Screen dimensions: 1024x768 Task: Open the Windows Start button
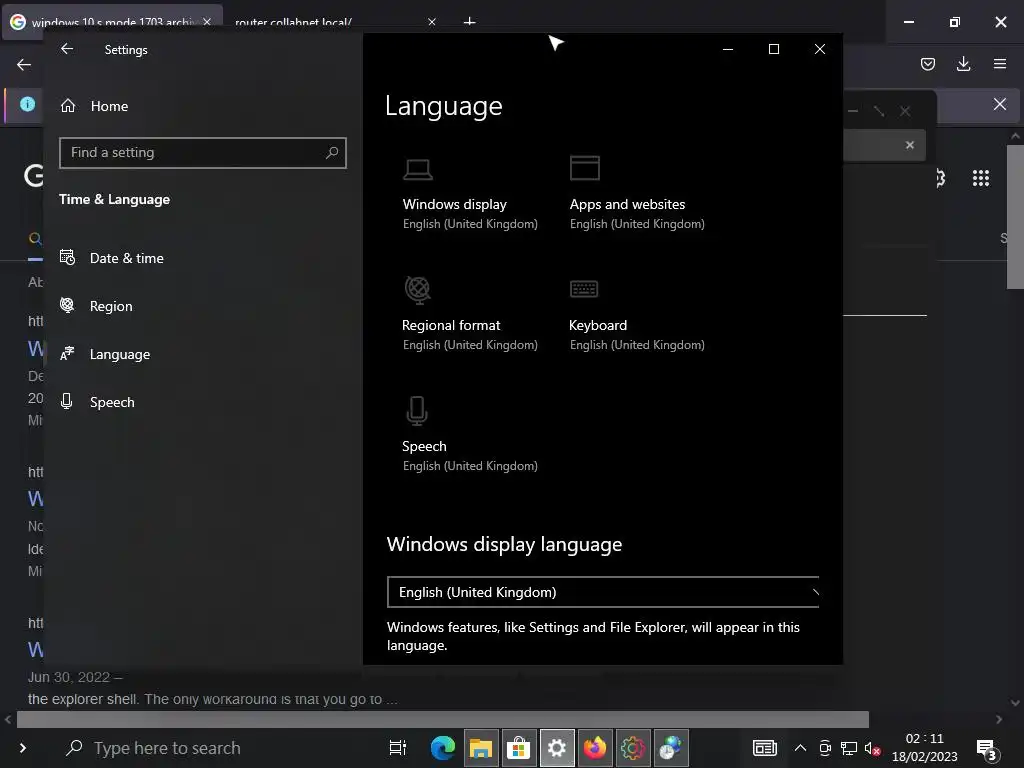[23, 748]
